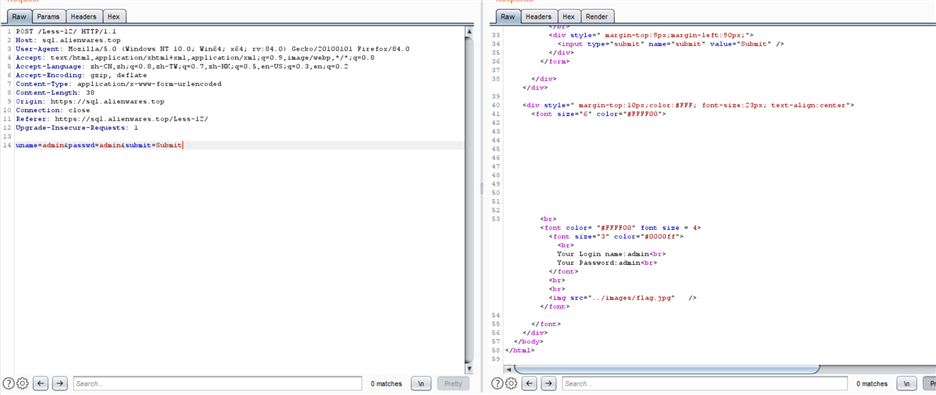Image resolution: width=936 pixels, height=395 pixels.
Task: Toggle \n display in Request panel
Action: [421, 384]
